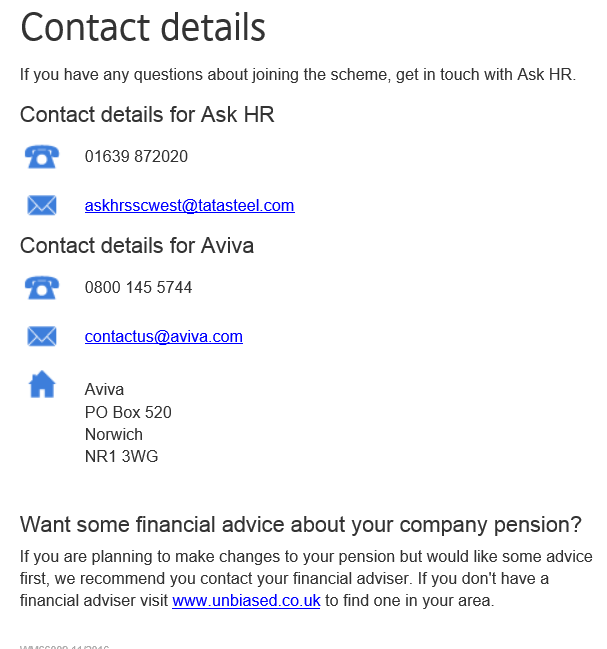The height and width of the screenshot is (649, 607).
Task: Click the Aviva telephone icon
Action: [x=41, y=287]
